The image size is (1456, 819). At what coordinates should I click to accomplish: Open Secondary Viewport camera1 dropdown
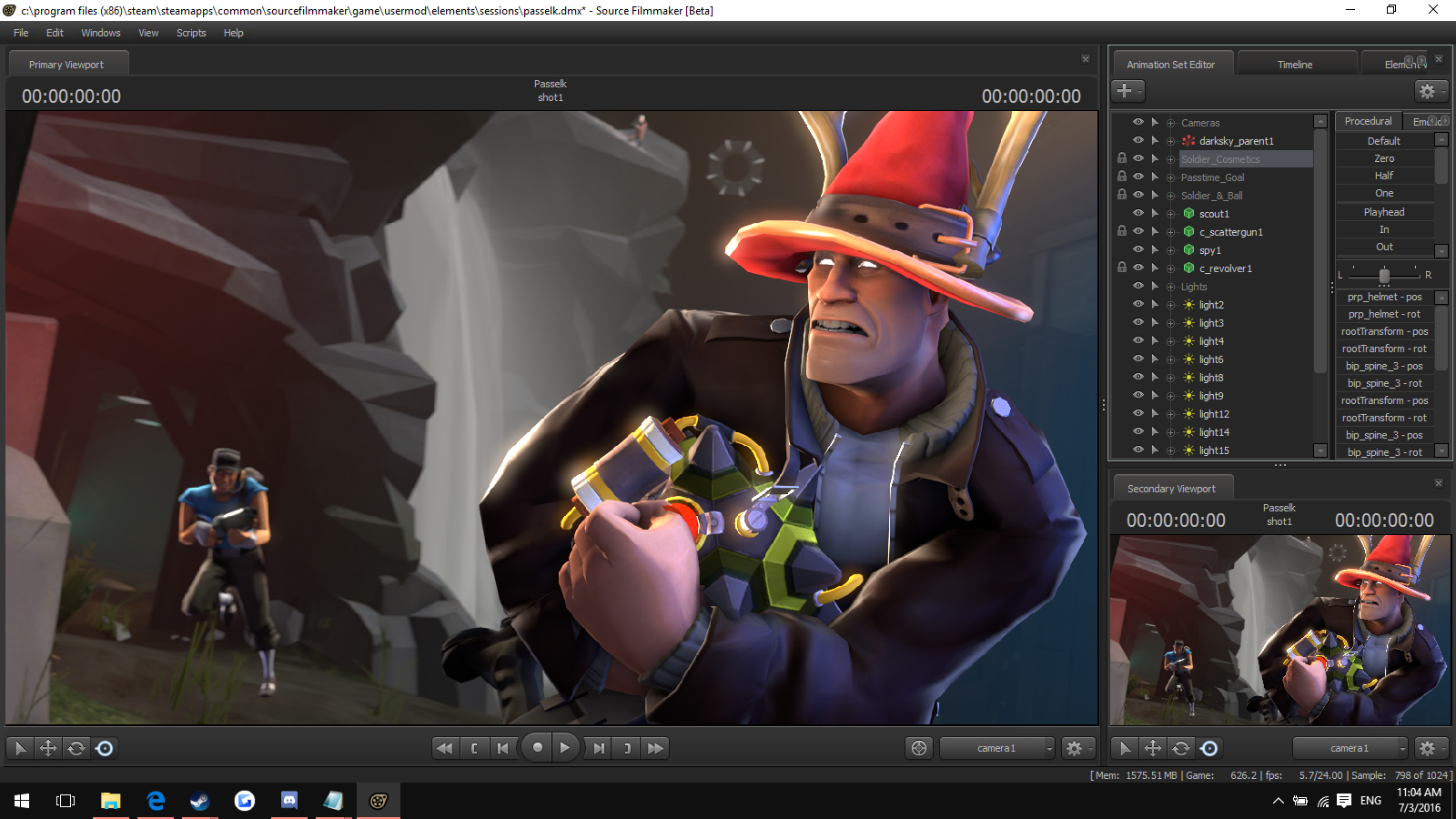pos(1350,748)
